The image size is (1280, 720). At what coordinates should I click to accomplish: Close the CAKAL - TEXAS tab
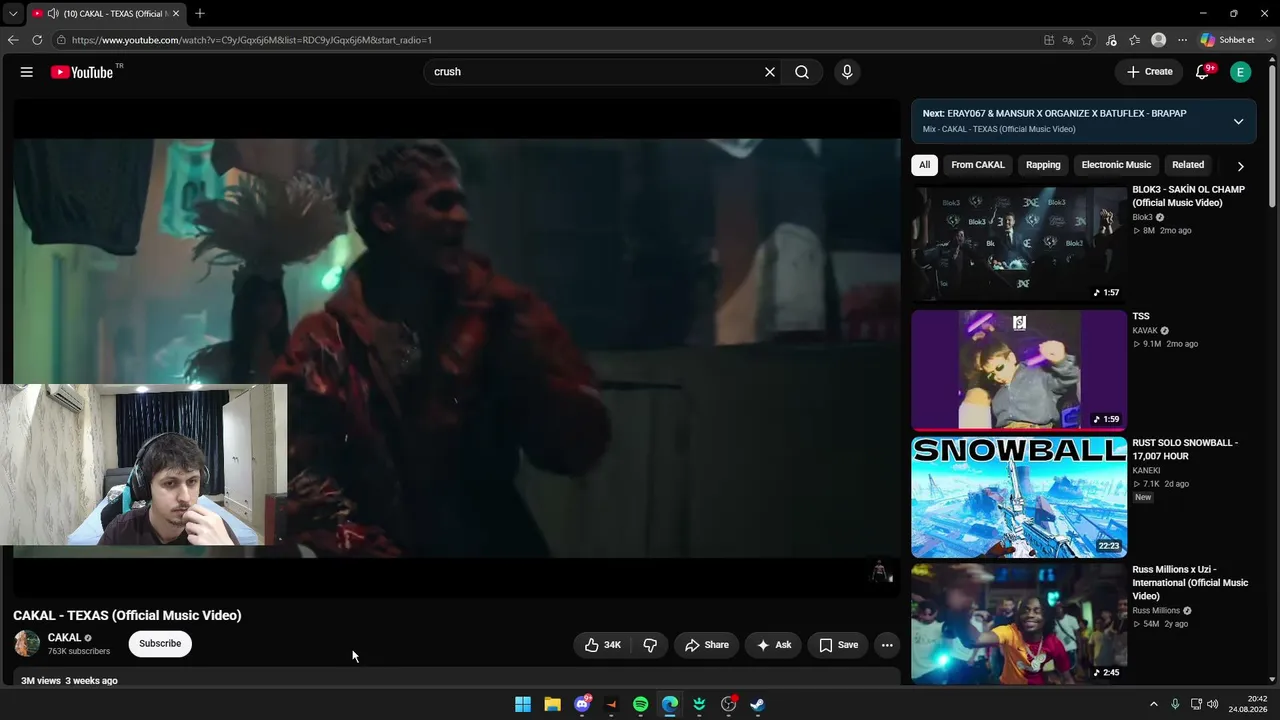[x=176, y=14]
